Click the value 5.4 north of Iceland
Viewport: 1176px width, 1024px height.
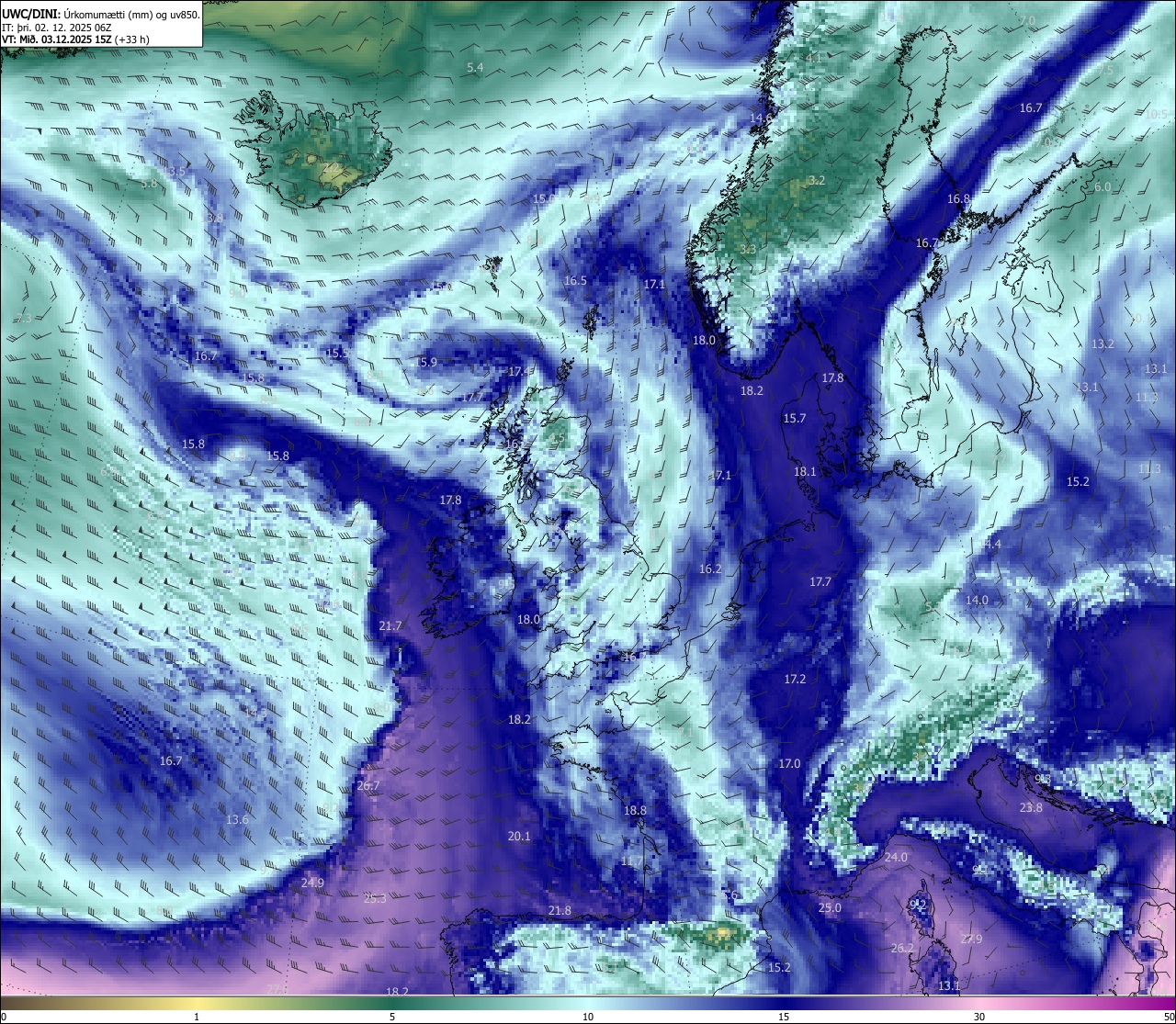475,68
